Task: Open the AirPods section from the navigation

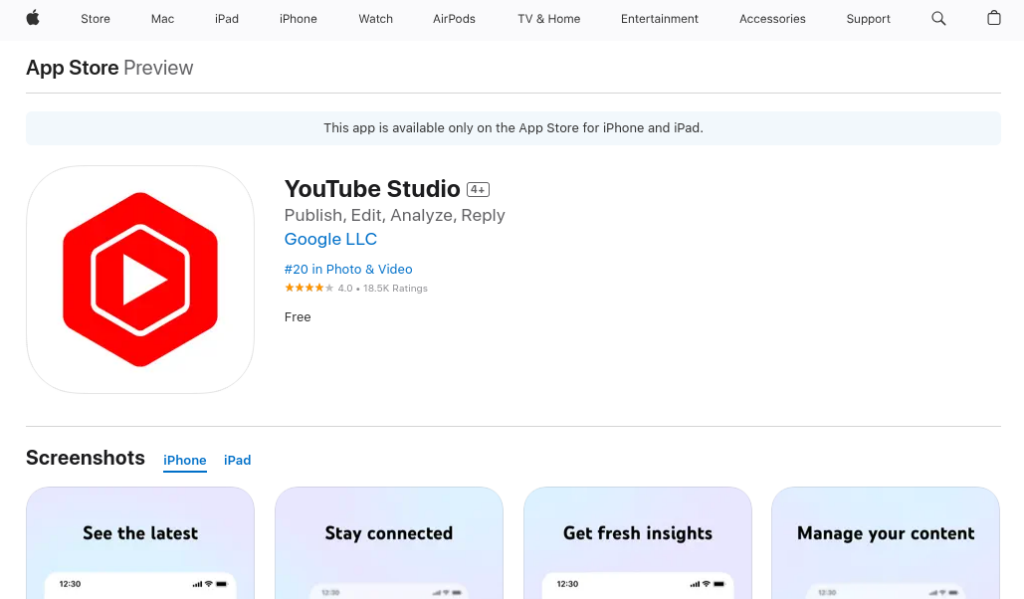Action: [x=453, y=18]
